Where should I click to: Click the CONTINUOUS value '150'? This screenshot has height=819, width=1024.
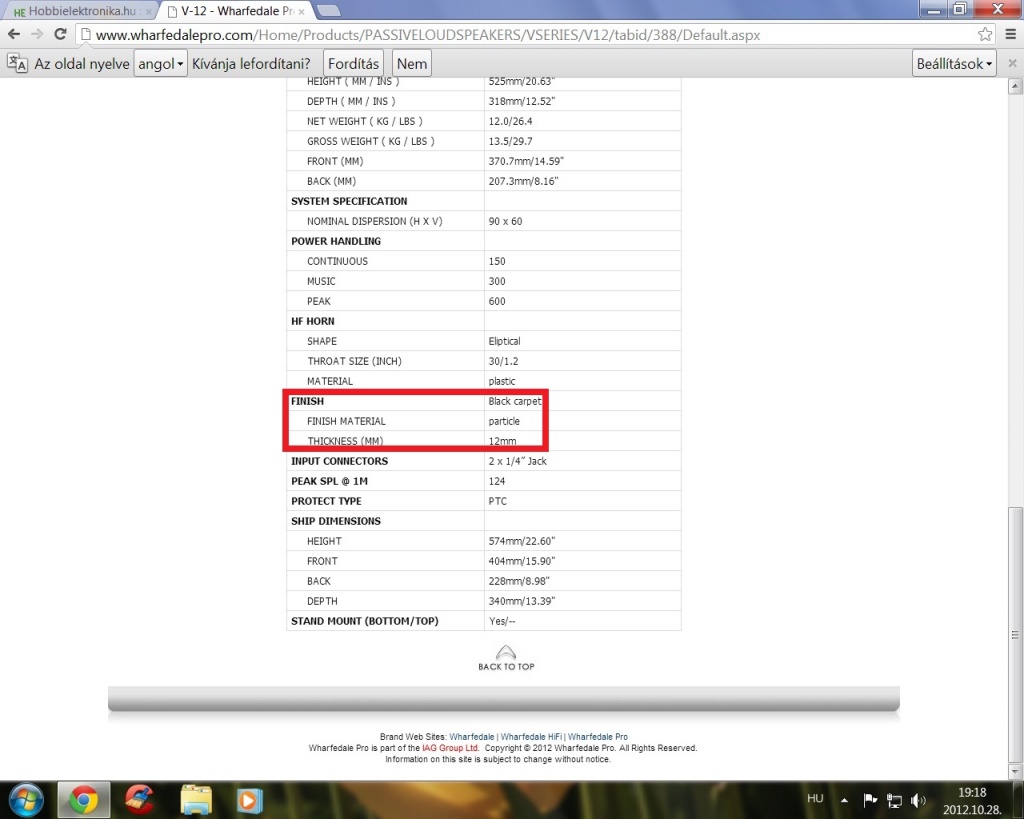tap(497, 261)
